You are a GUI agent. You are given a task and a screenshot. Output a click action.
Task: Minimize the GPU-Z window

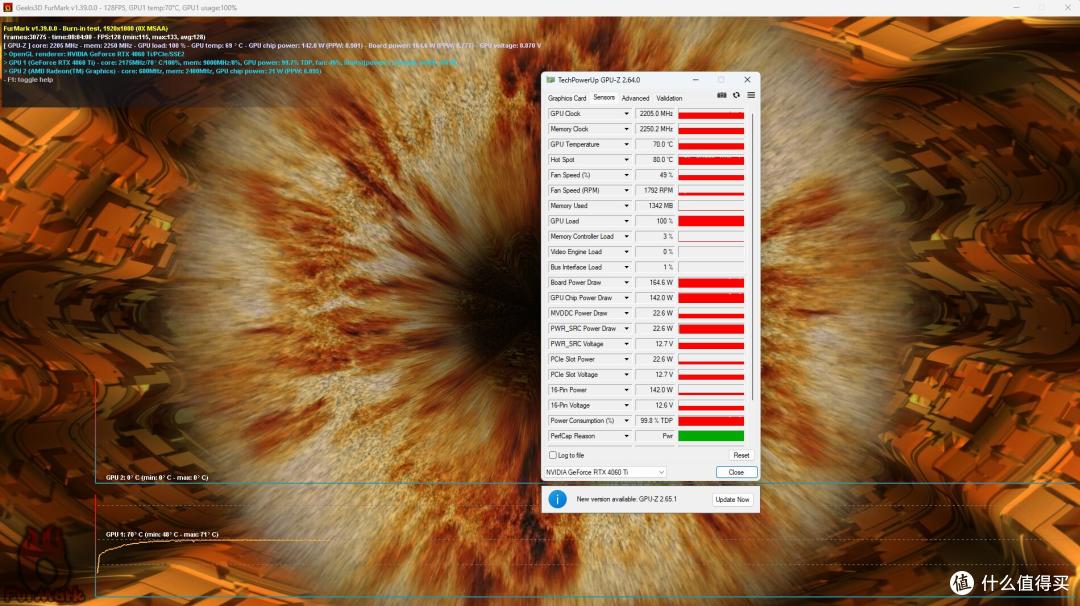click(696, 80)
